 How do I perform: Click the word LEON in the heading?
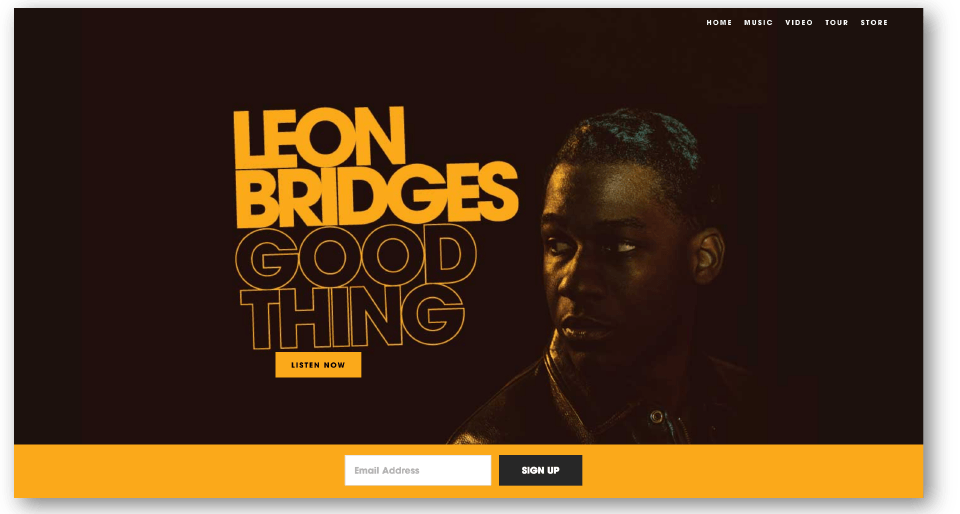click(x=319, y=137)
